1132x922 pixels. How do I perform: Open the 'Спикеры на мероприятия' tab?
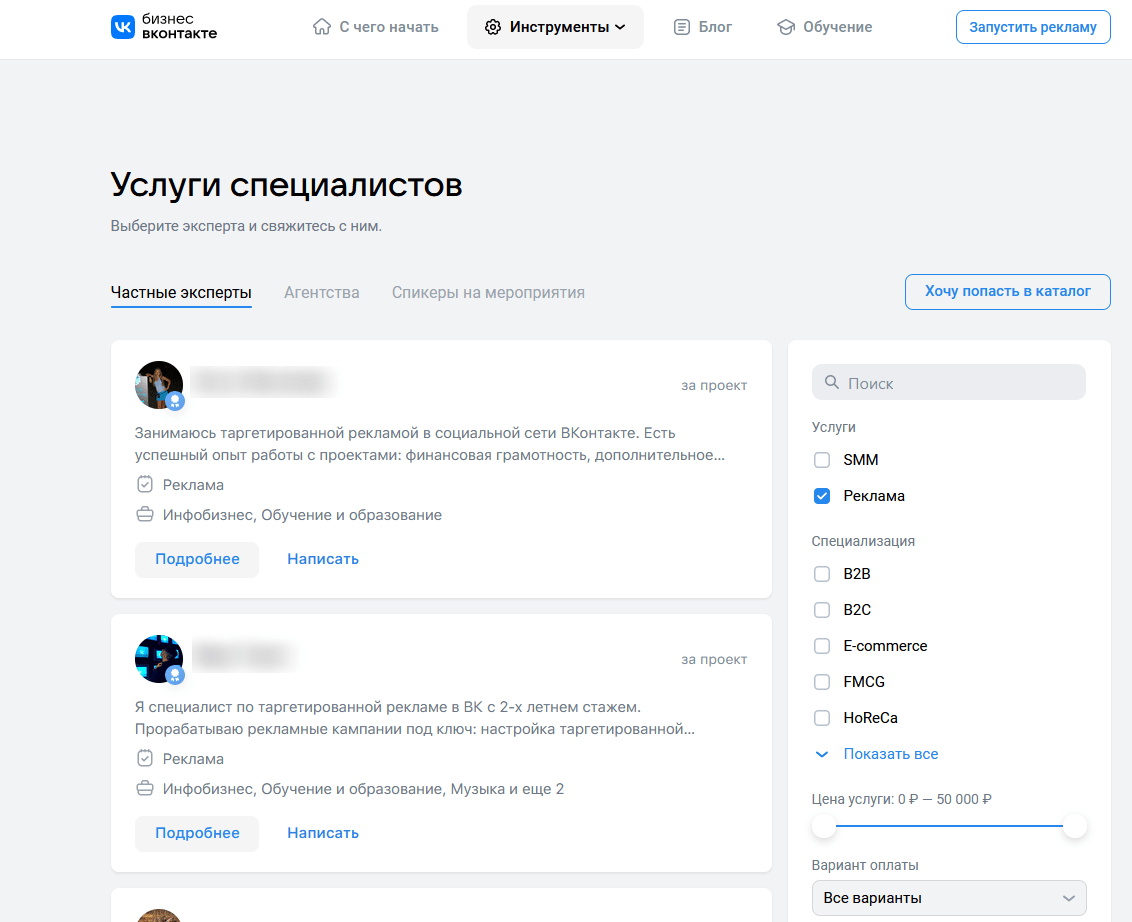(488, 293)
